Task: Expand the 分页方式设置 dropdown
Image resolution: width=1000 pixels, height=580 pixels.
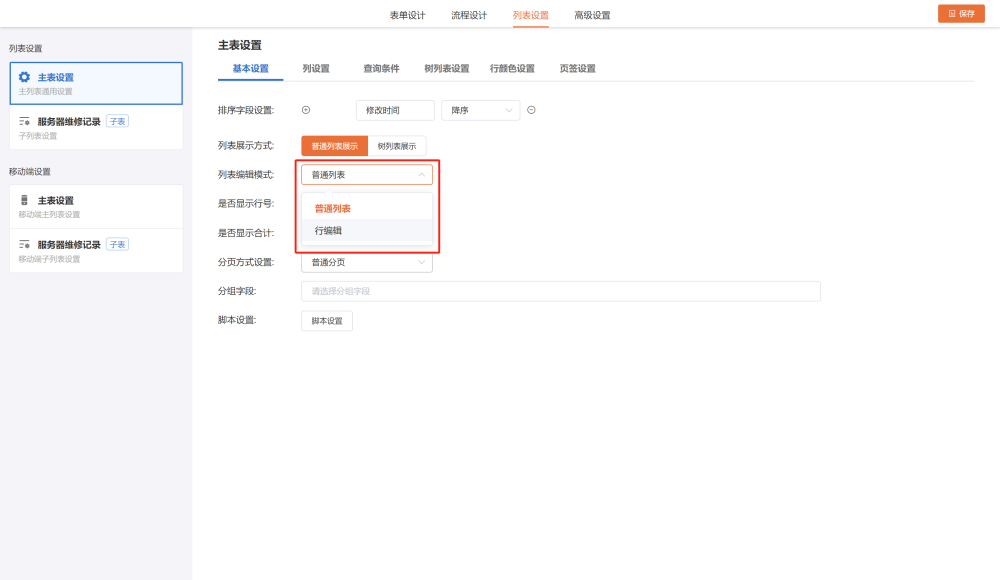Action: coord(366,262)
